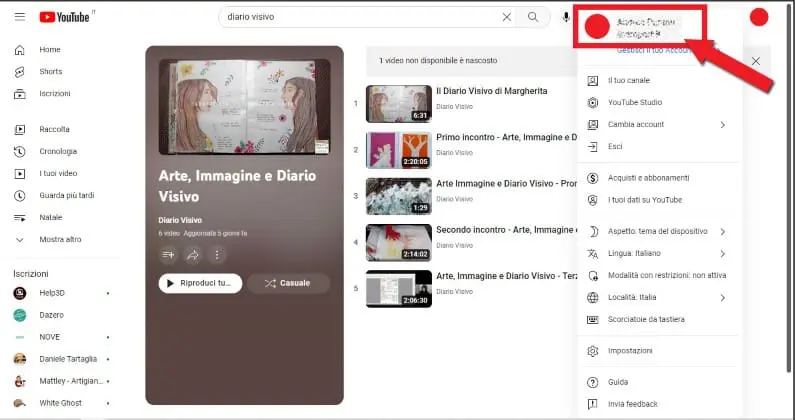Open the 6:31 video thumbnail

tap(399, 103)
